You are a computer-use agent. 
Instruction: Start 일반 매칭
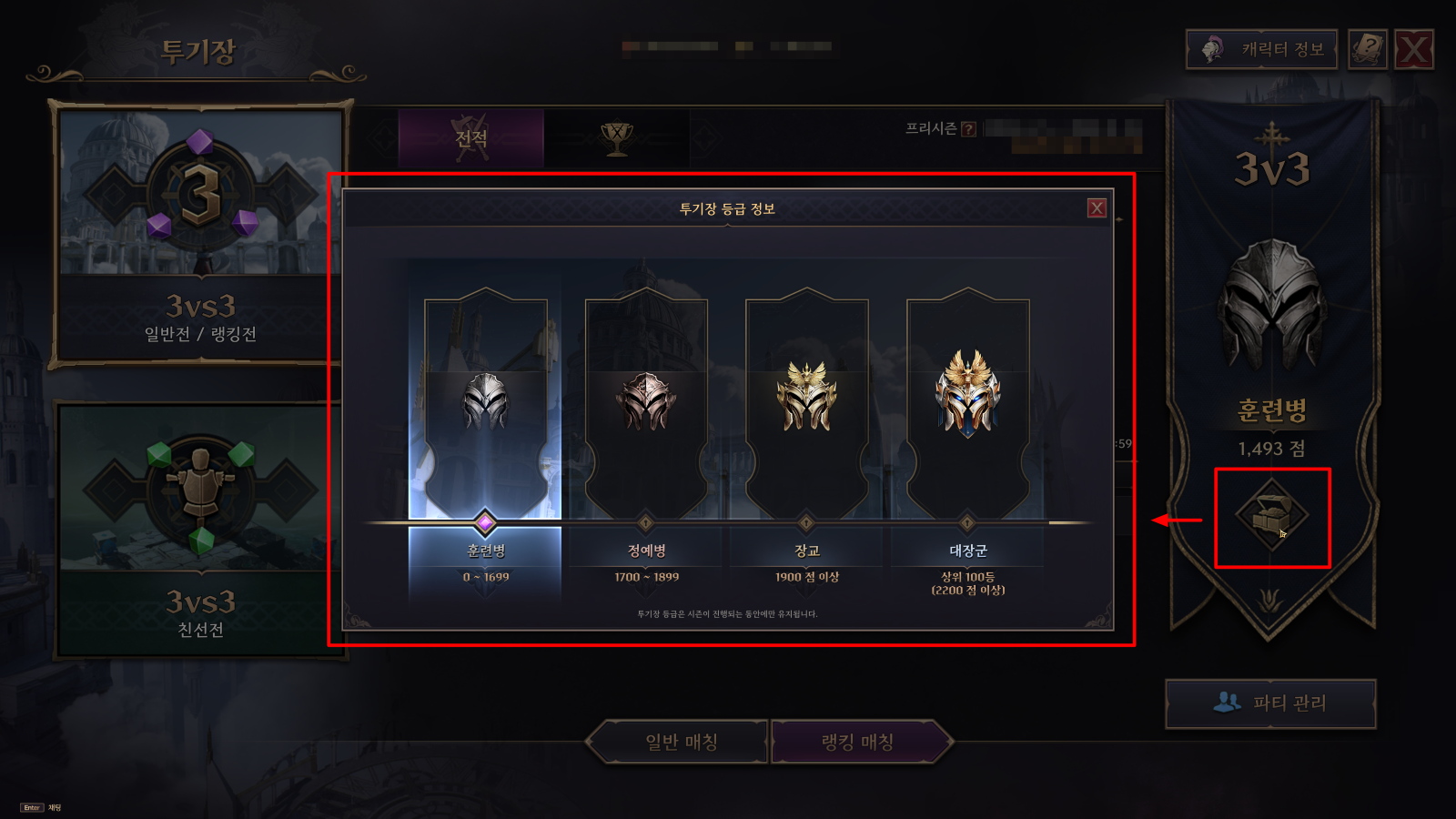point(678,742)
